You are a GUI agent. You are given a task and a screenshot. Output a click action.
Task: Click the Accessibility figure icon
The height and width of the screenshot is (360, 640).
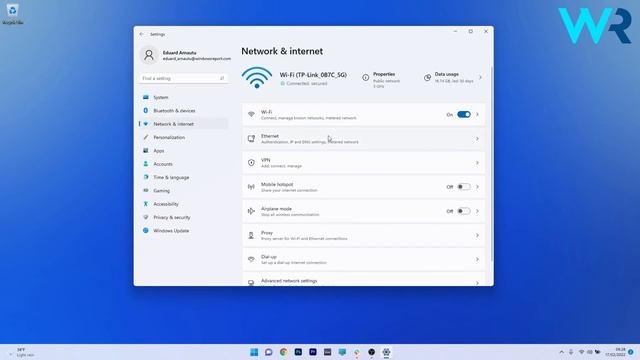click(146, 204)
